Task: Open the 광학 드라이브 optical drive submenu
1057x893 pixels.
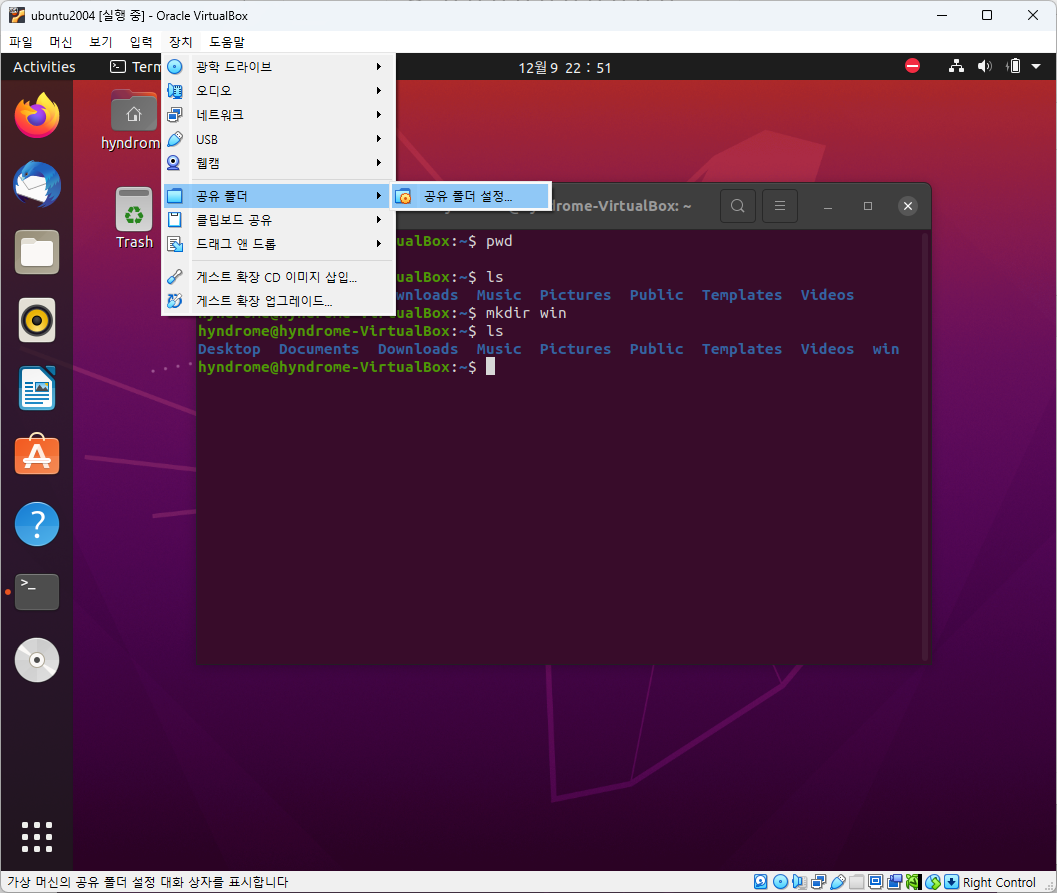Action: click(278, 67)
